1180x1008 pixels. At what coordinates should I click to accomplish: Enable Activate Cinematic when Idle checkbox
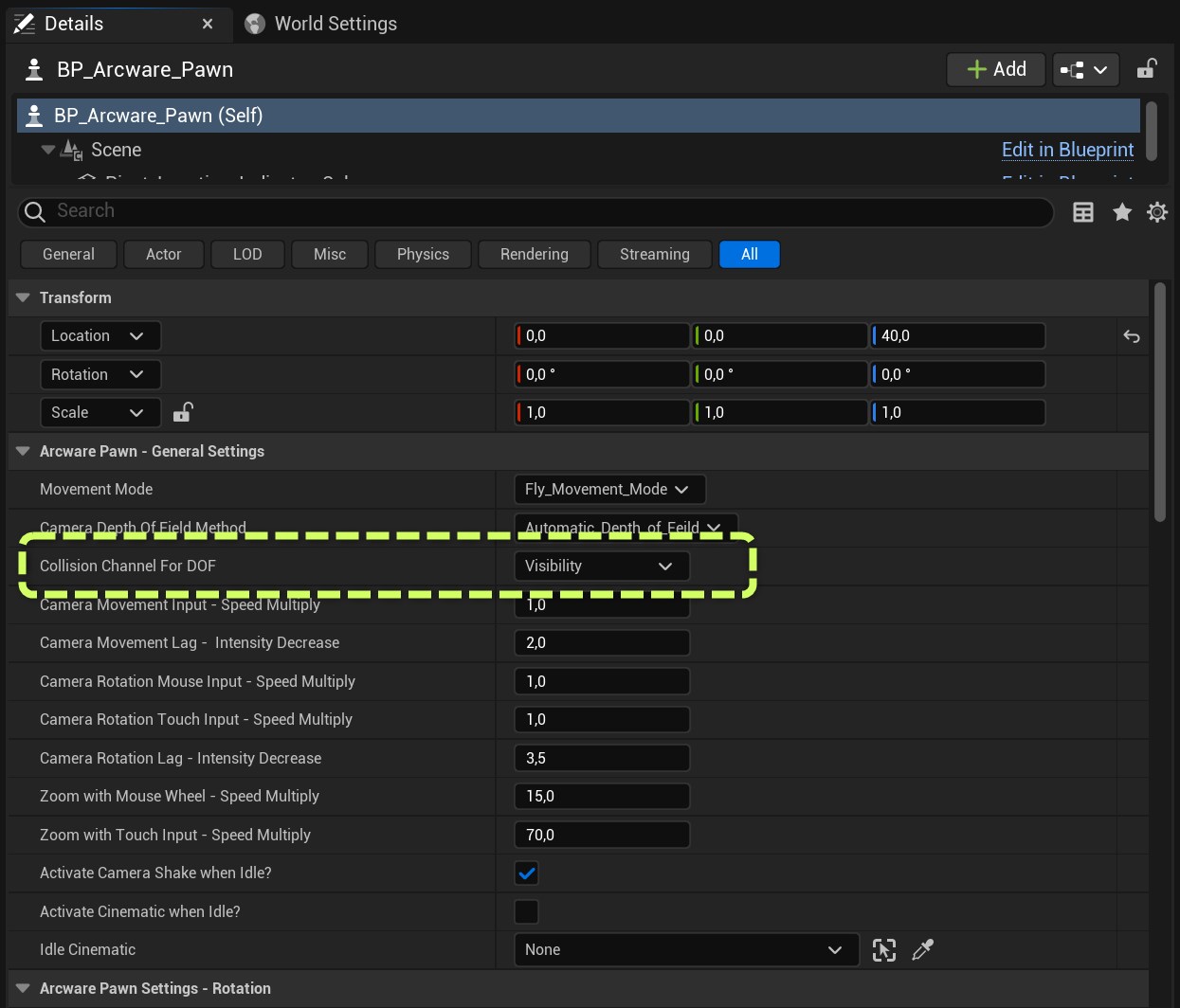click(x=526, y=911)
